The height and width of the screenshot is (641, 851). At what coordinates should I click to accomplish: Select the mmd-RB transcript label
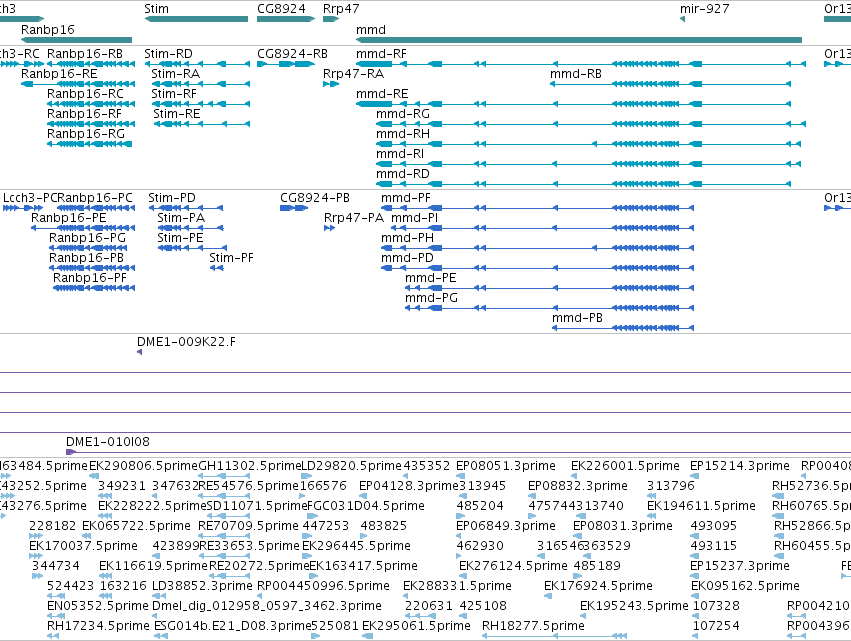point(576,74)
